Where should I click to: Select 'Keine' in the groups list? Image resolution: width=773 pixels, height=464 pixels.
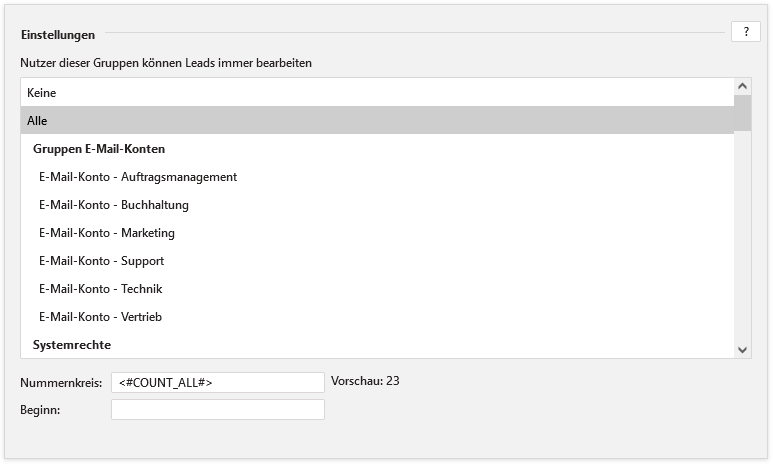tap(42, 93)
